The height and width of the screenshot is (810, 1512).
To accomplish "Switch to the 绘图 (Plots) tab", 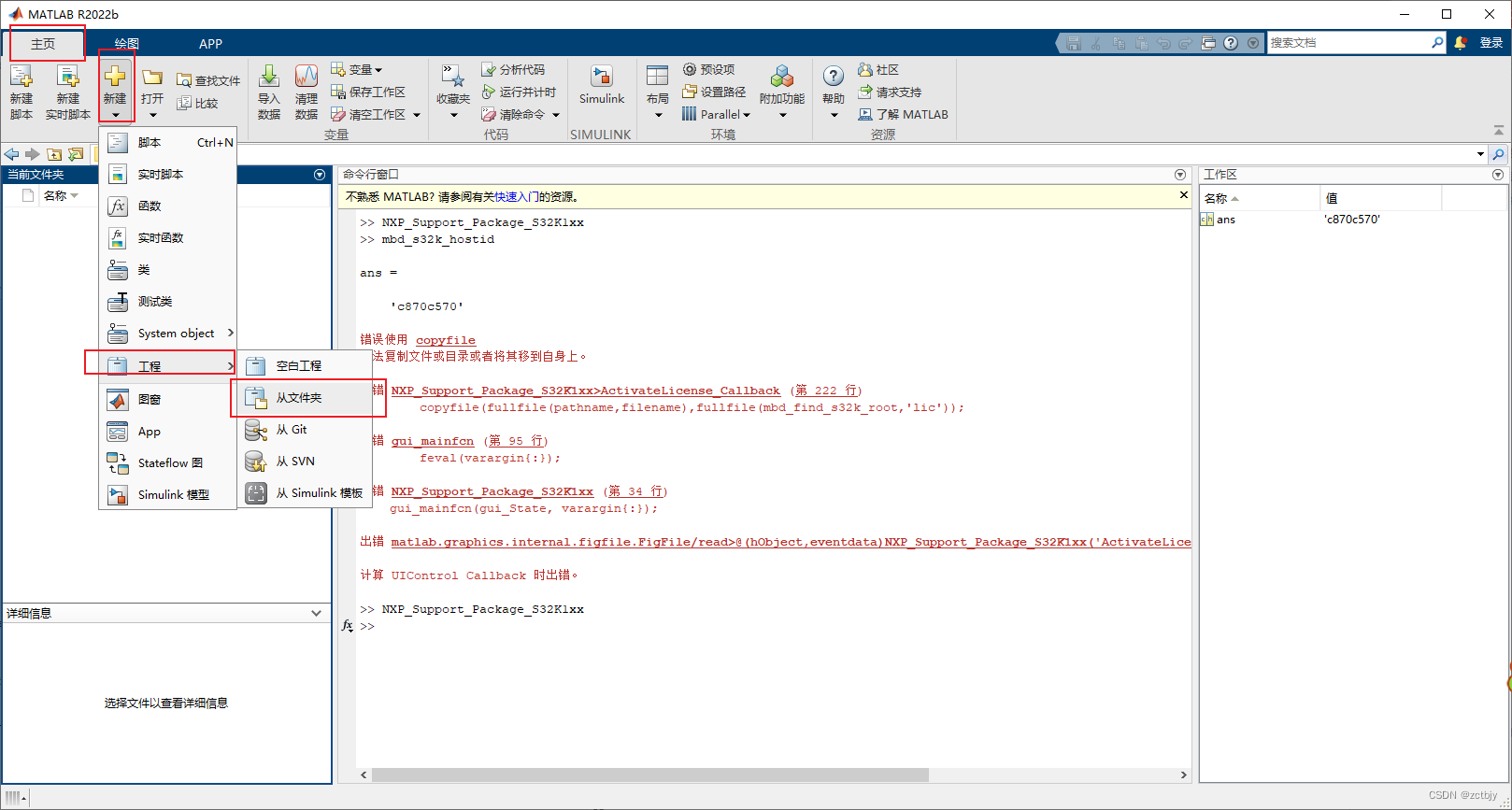I will (x=127, y=44).
